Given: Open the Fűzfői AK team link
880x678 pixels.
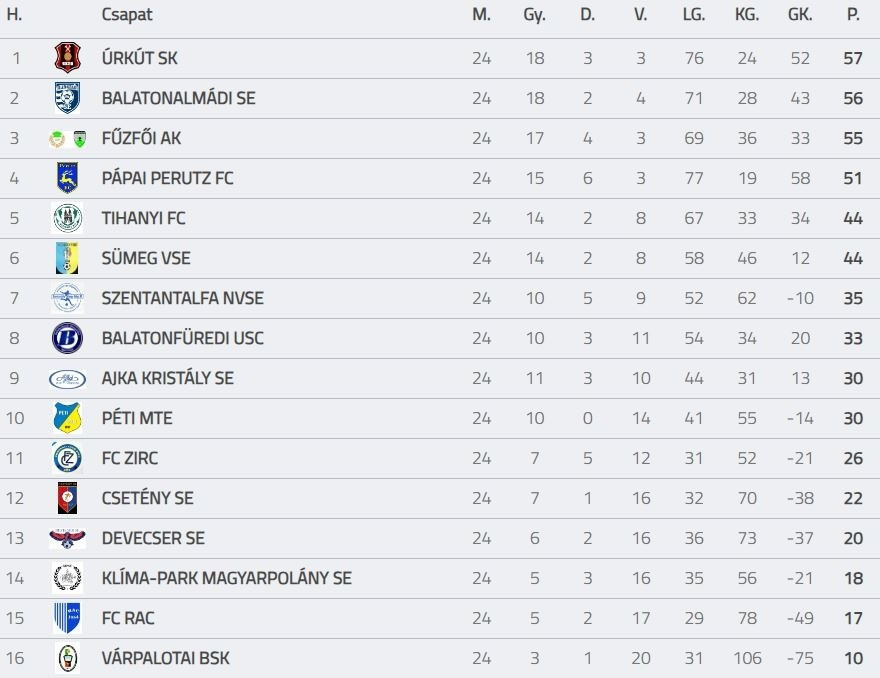Looking at the screenshot, I should coord(141,138).
